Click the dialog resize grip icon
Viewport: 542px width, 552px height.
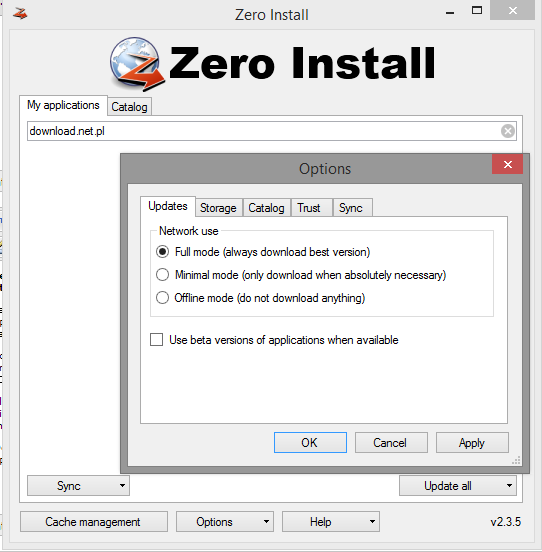coord(516,461)
